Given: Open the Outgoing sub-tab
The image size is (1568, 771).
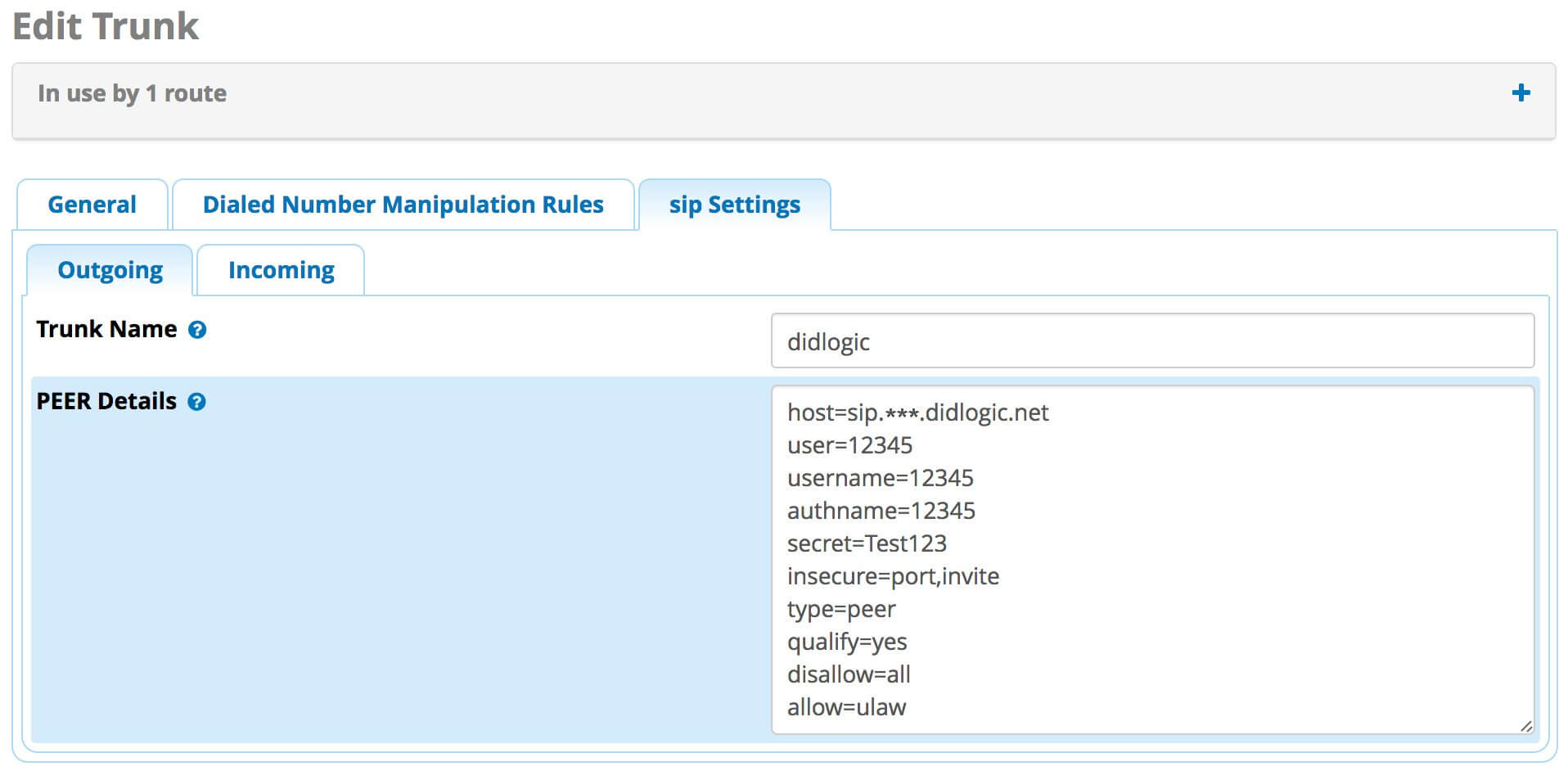Looking at the screenshot, I should coord(110,270).
